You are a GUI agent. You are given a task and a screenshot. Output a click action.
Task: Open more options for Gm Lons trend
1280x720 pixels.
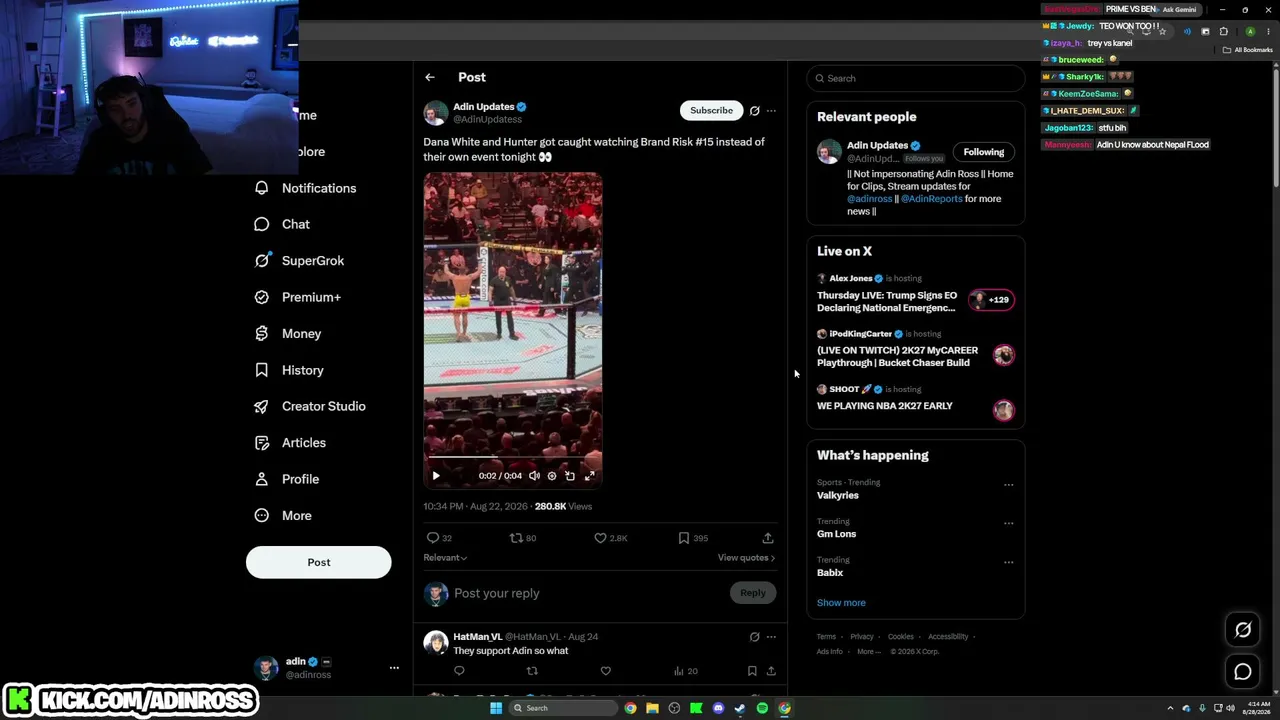(1008, 523)
